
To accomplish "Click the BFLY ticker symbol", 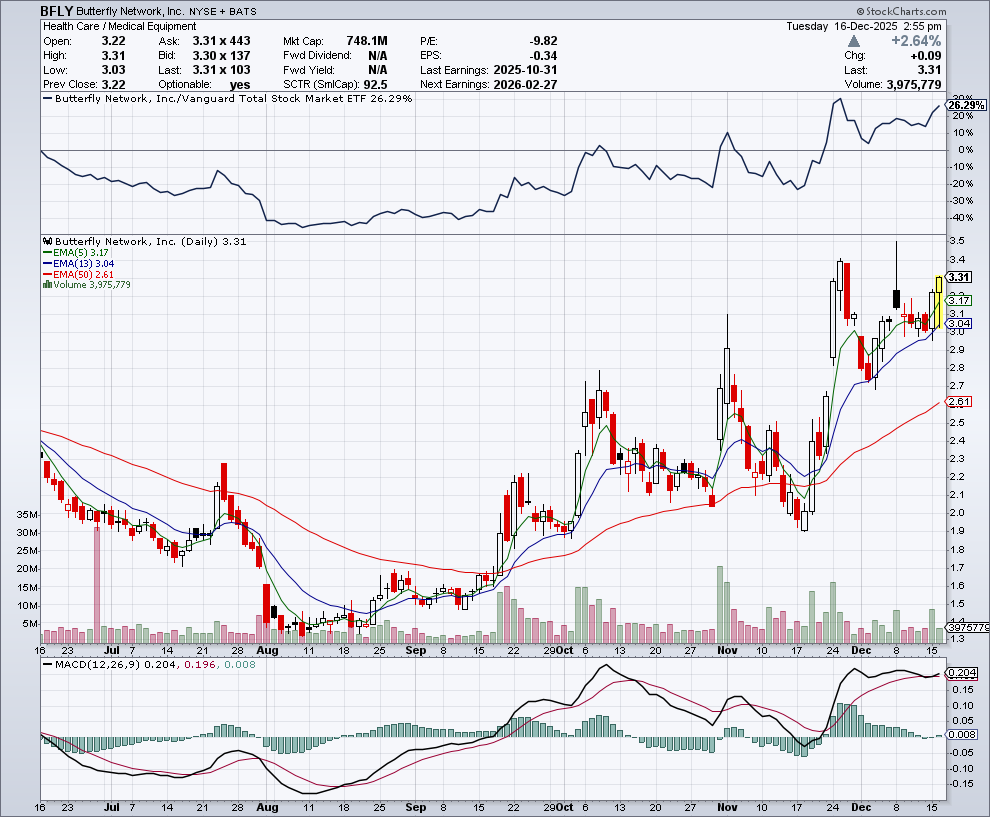I will [57, 11].
